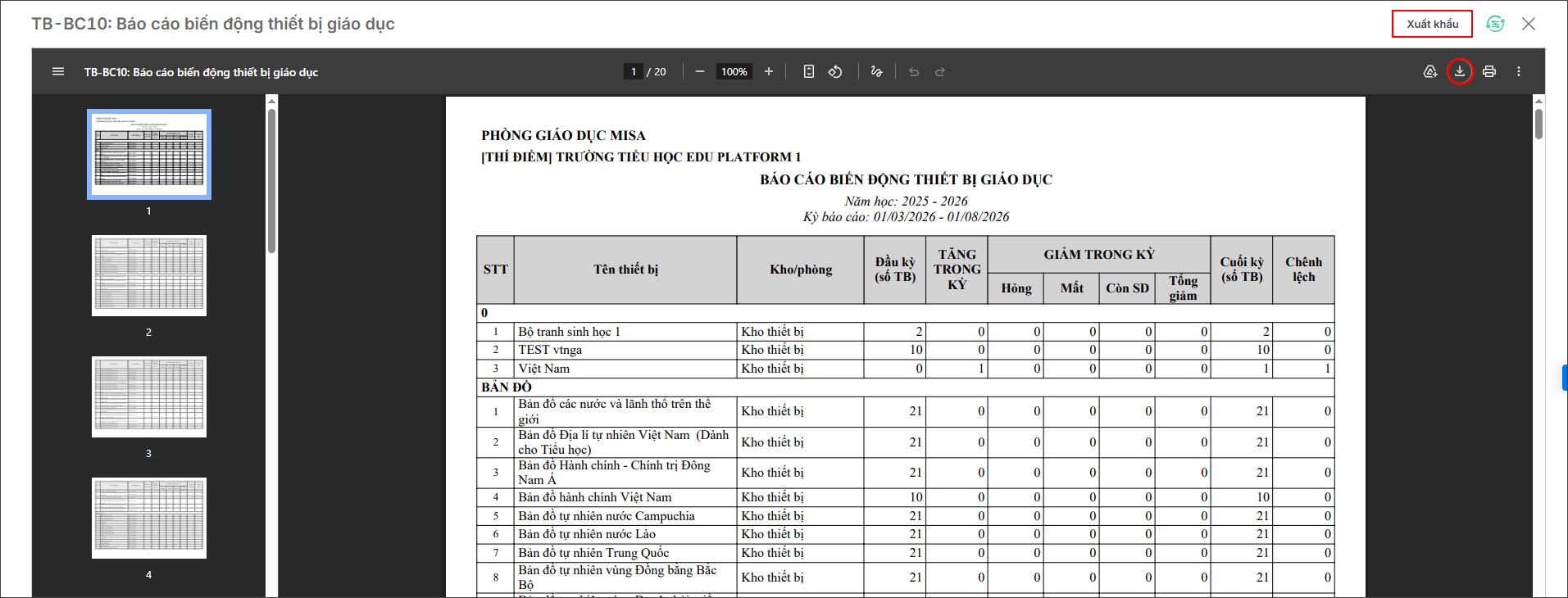The width and height of the screenshot is (1568, 598).
Task: Click the undo icon in PDF toolbar
Action: [914, 72]
